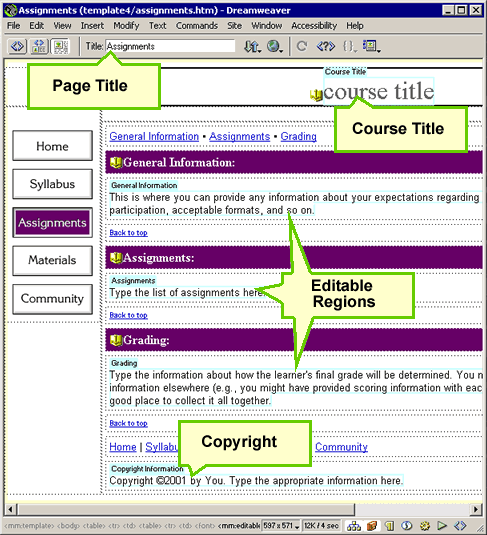Screen dimensions: 487x535
Task: Open the View Options menu
Action: (x=371, y=46)
